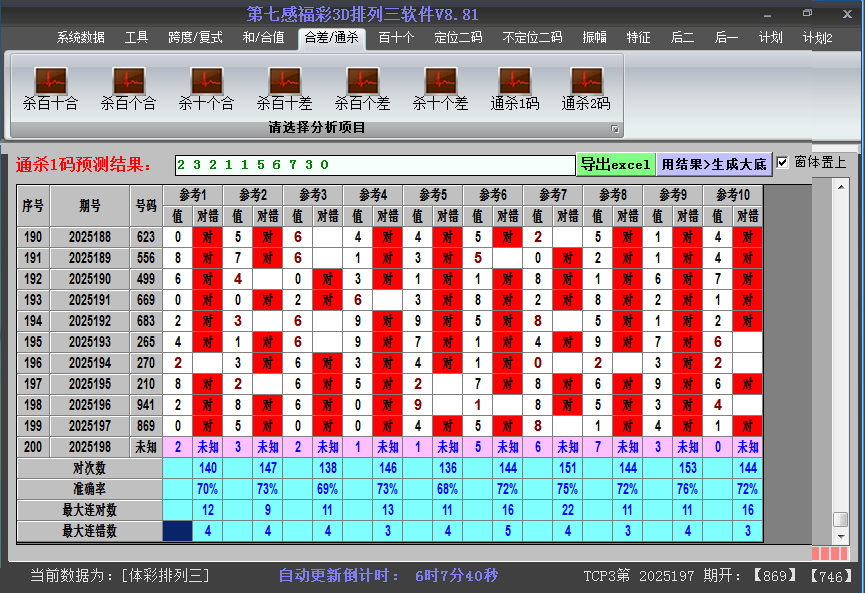This screenshot has height=593, width=865.
Task: Click the 自动更新倒计时 status text
Action: [388, 576]
